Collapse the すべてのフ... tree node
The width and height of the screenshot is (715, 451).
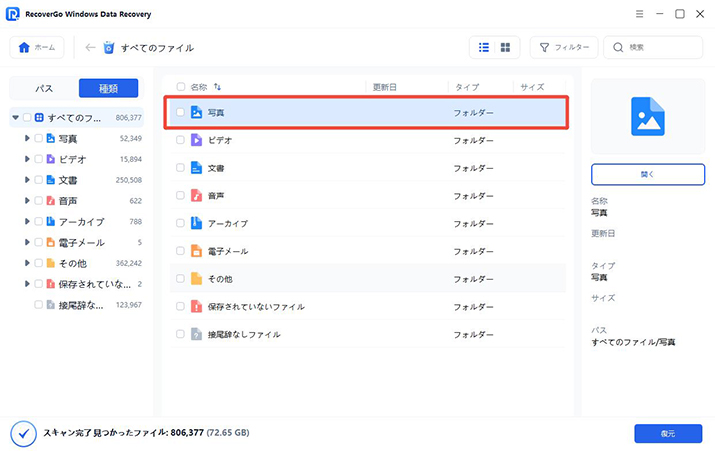16,118
